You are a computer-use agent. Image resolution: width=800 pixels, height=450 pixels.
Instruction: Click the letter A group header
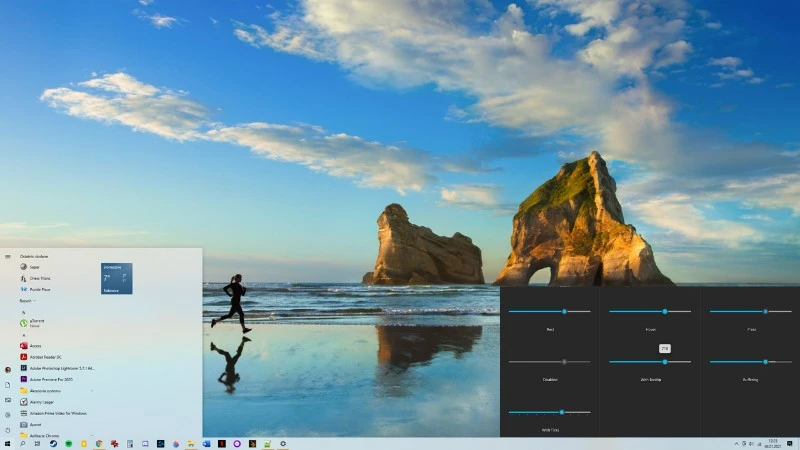23,335
